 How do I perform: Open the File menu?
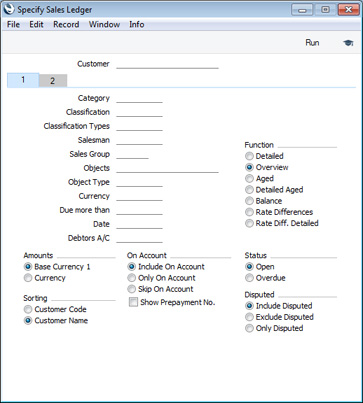(13, 25)
